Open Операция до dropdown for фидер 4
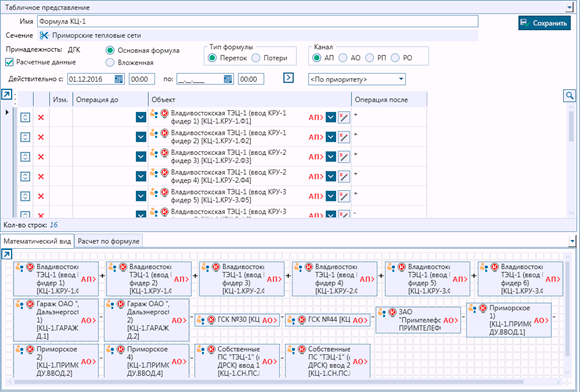This screenshot has height=392, width=580. 141,176
